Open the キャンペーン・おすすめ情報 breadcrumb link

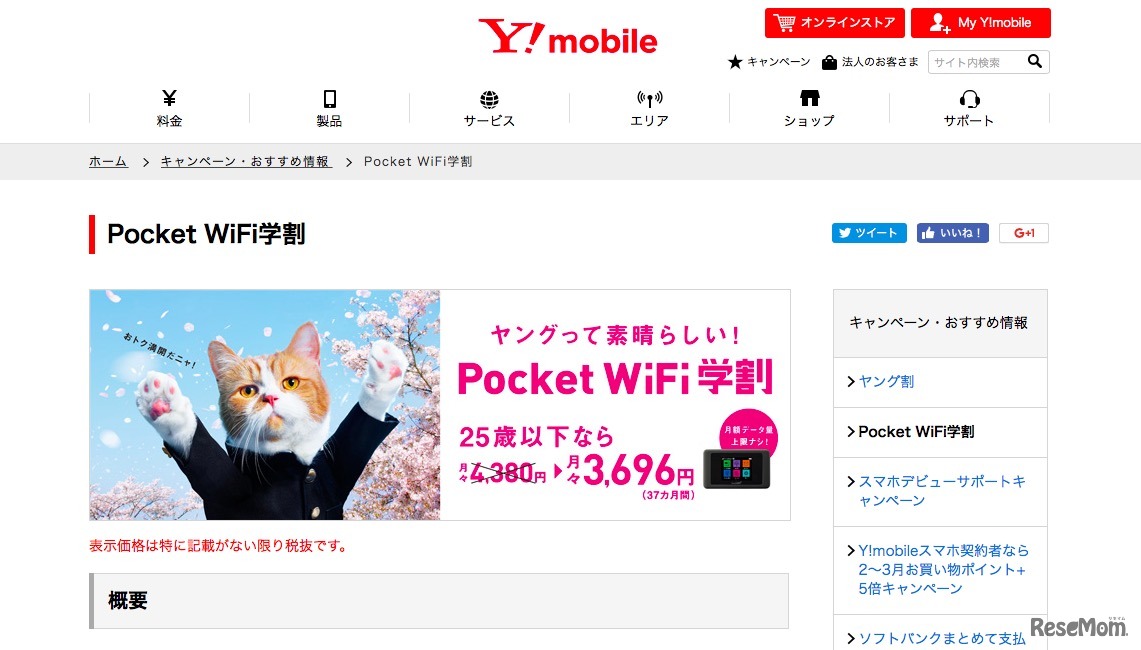[x=246, y=162]
